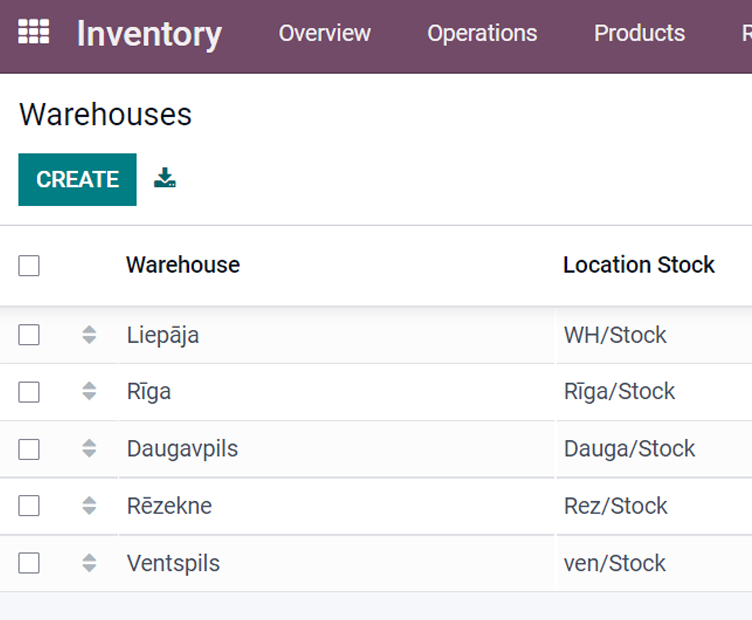Check the Liepāja warehouse row checkbox
Image resolution: width=752 pixels, height=620 pixels.
(29, 335)
